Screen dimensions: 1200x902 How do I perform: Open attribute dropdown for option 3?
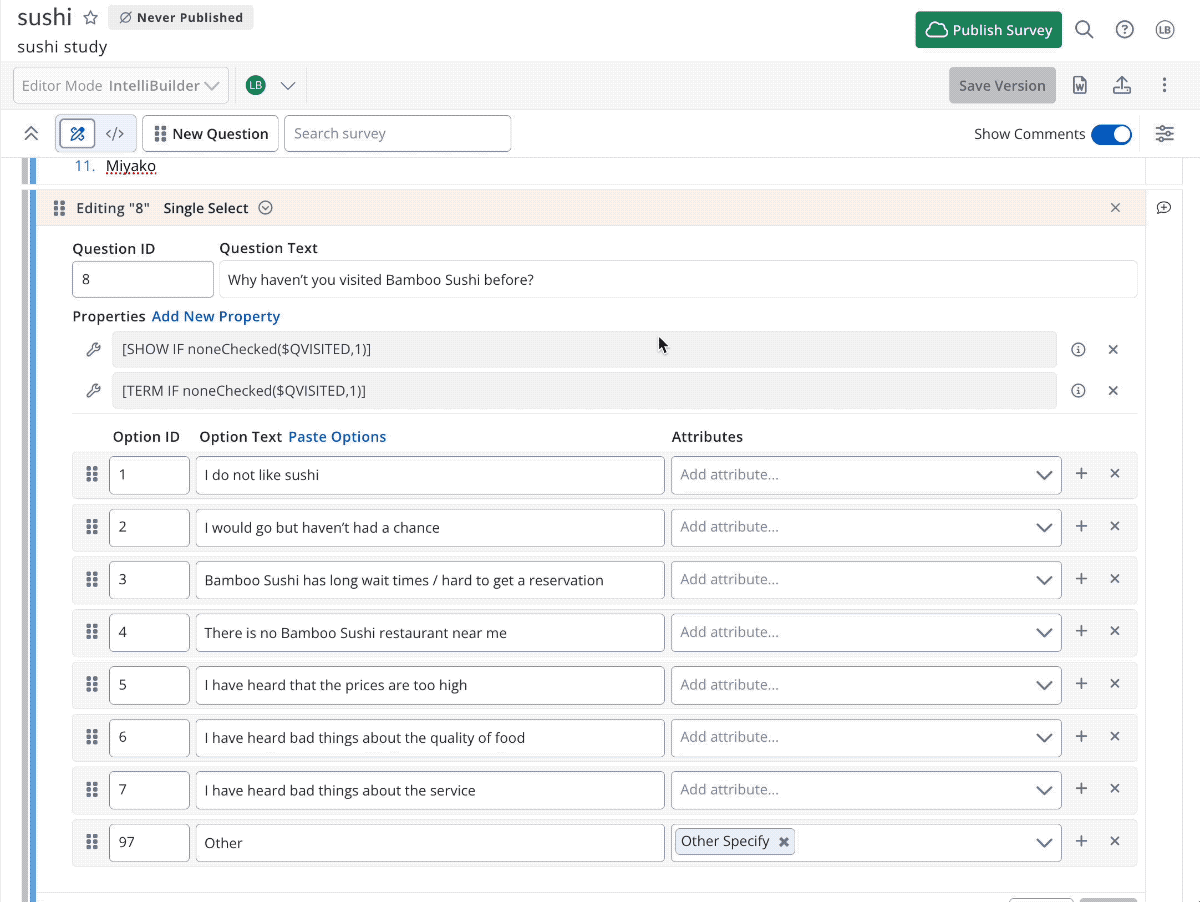pos(1044,580)
